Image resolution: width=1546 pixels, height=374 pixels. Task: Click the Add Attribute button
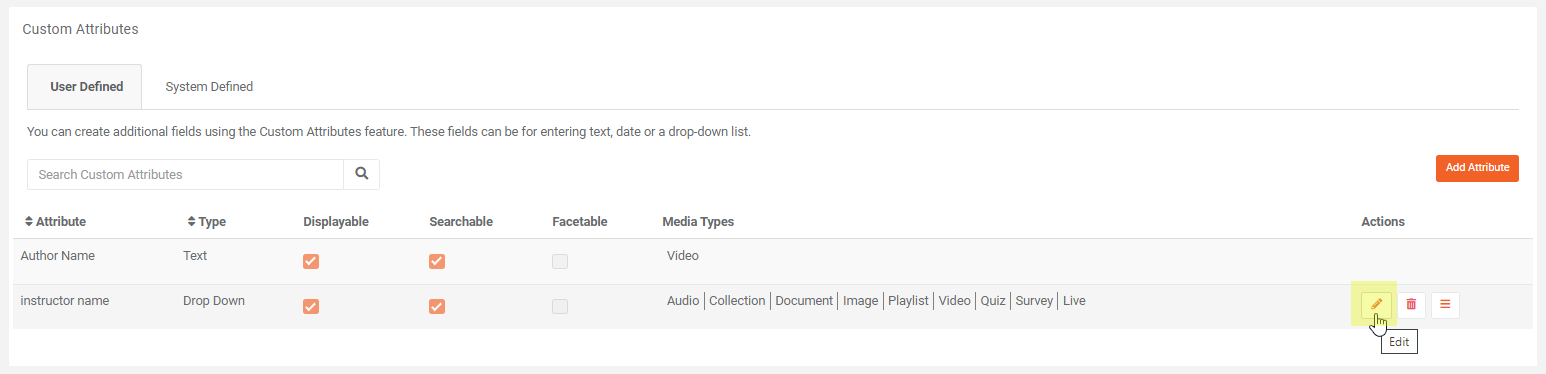point(1477,168)
